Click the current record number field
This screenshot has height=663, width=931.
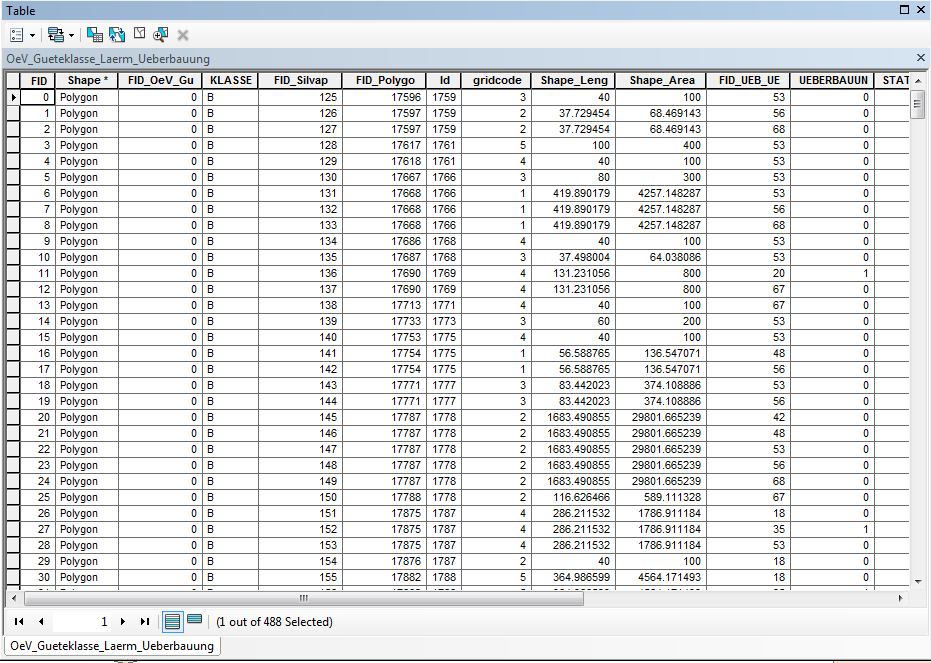click(x=82, y=621)
